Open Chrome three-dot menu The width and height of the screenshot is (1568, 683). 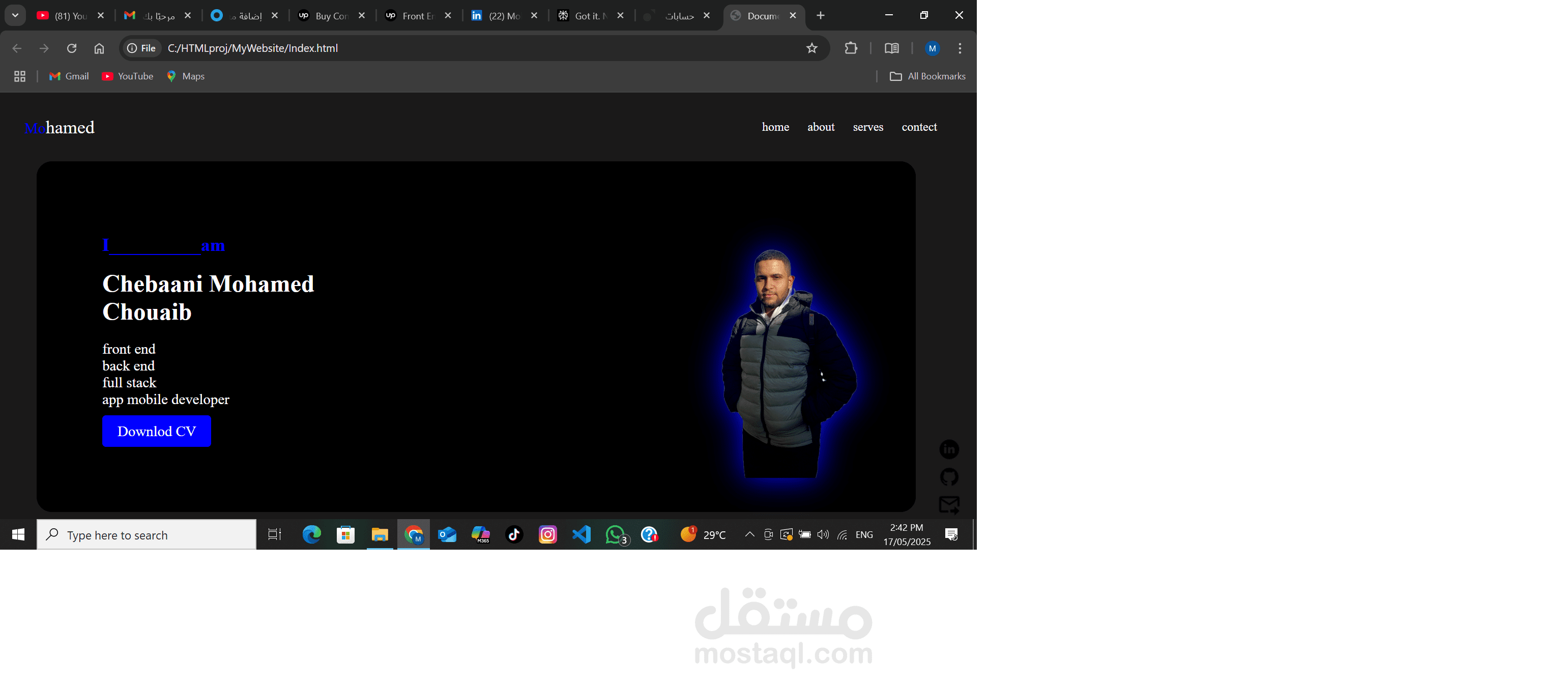click(960, 48)
